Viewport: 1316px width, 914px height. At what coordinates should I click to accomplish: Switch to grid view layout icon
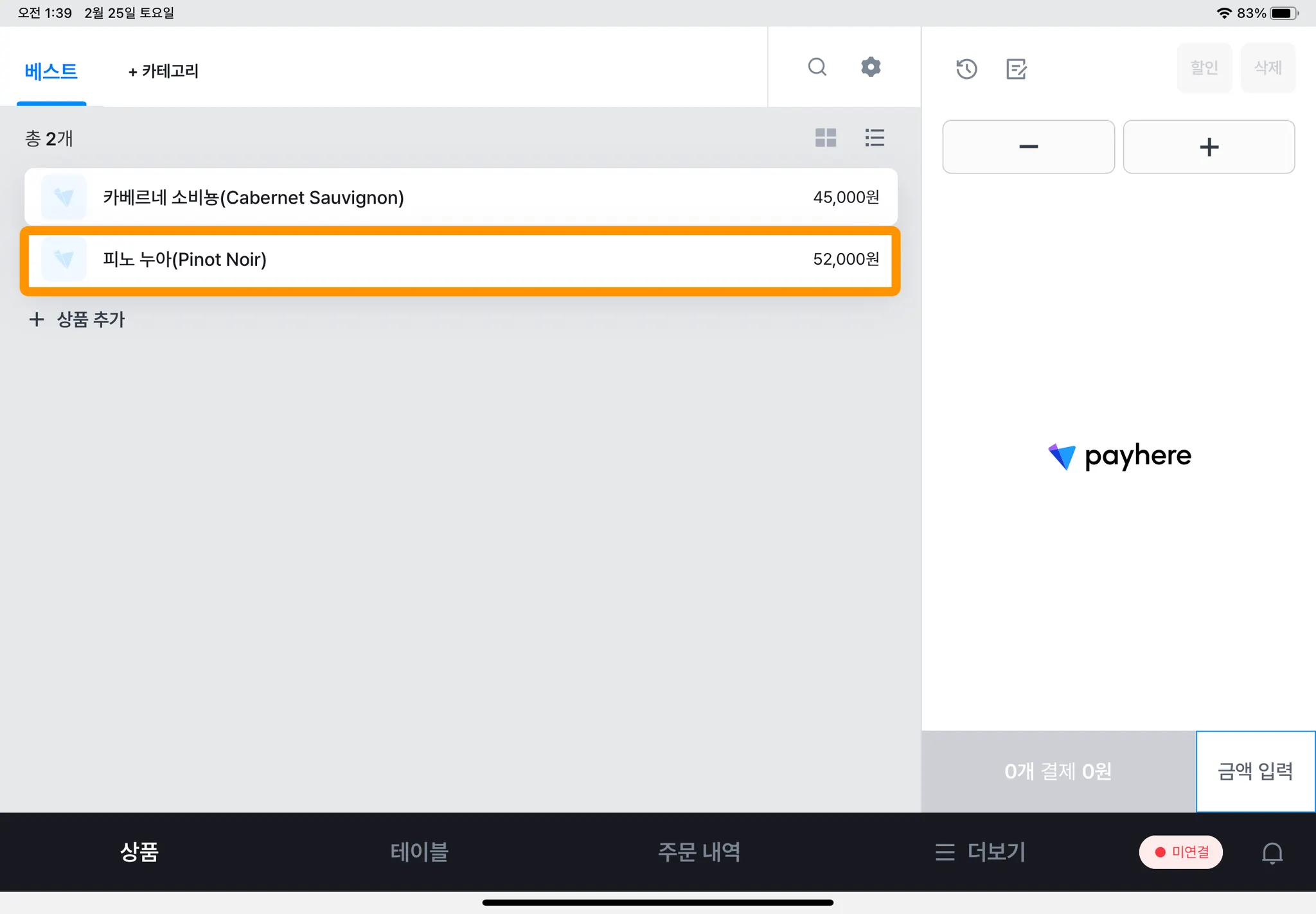825,137
